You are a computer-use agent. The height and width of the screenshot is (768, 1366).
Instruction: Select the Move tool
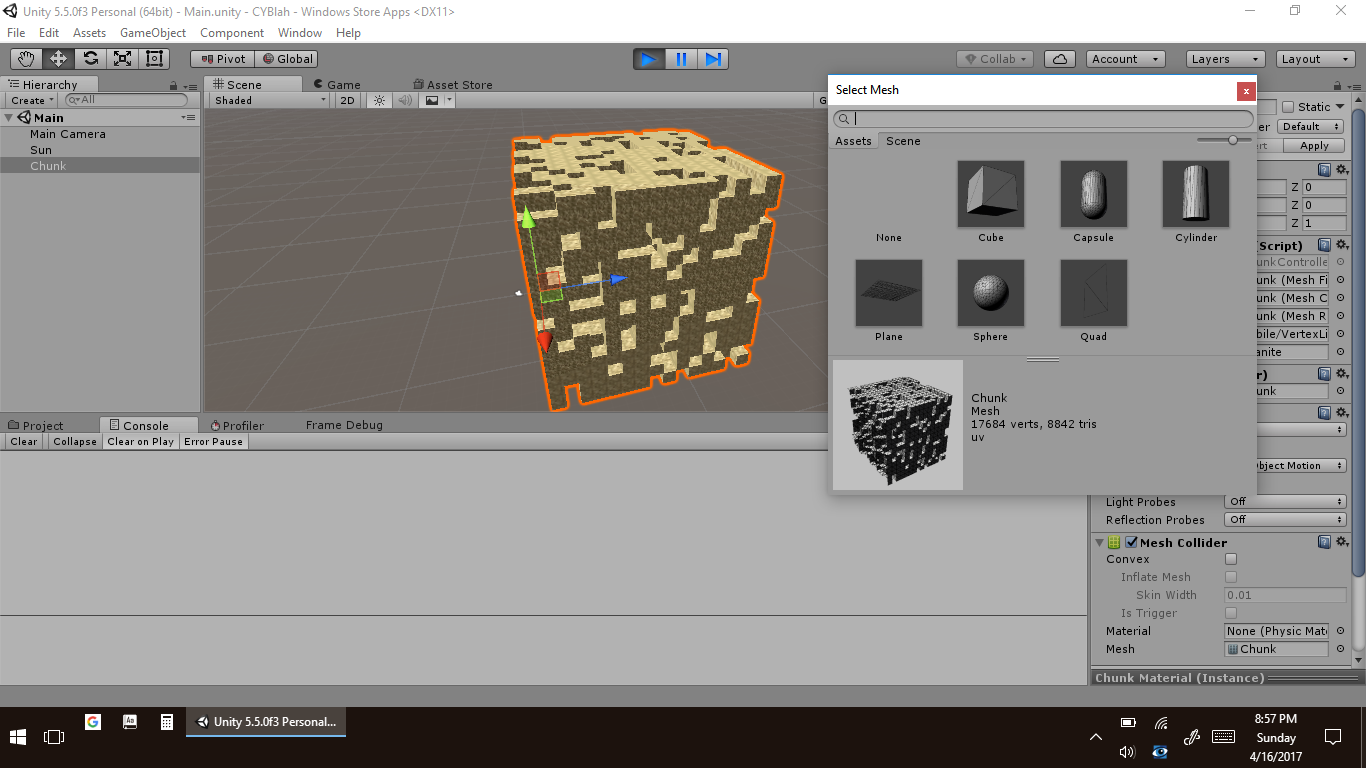tap(58, 59)
